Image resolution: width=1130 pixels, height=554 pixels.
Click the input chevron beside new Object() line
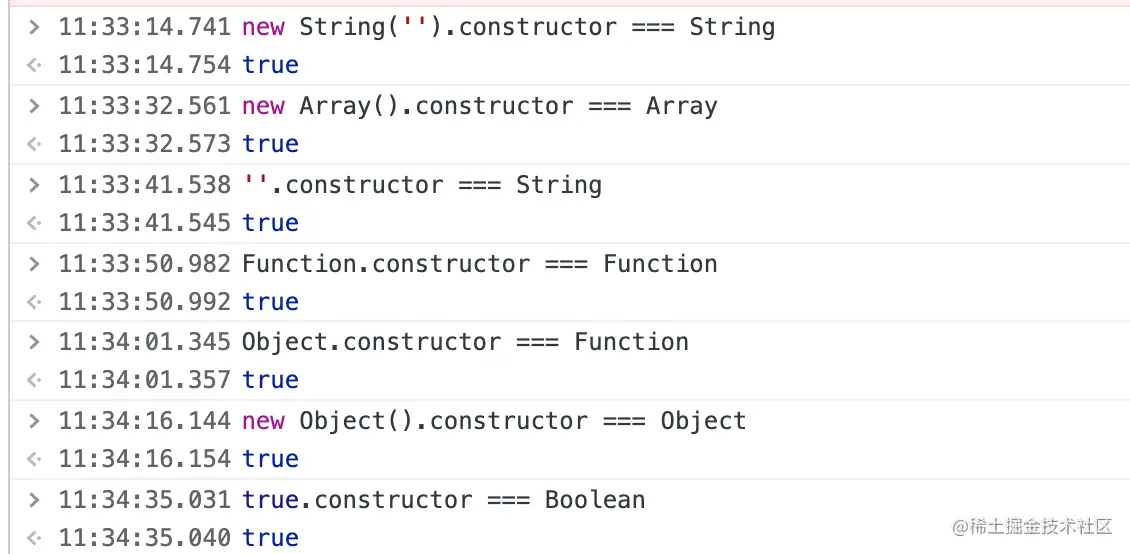click(34, 421)
